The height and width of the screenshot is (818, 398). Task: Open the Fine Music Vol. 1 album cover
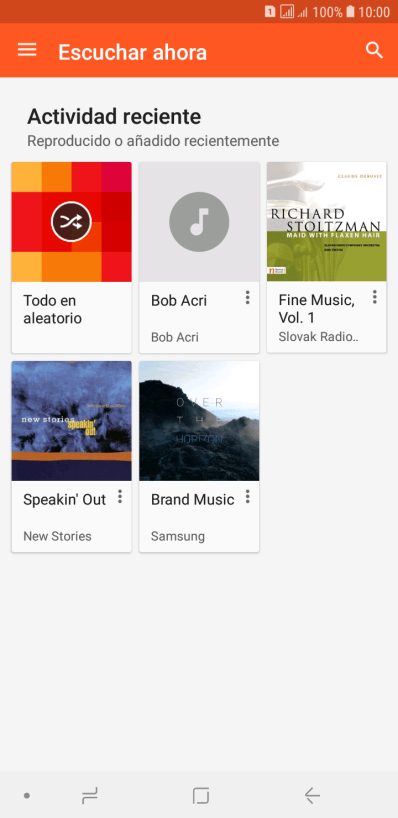(x=327, y=222)
